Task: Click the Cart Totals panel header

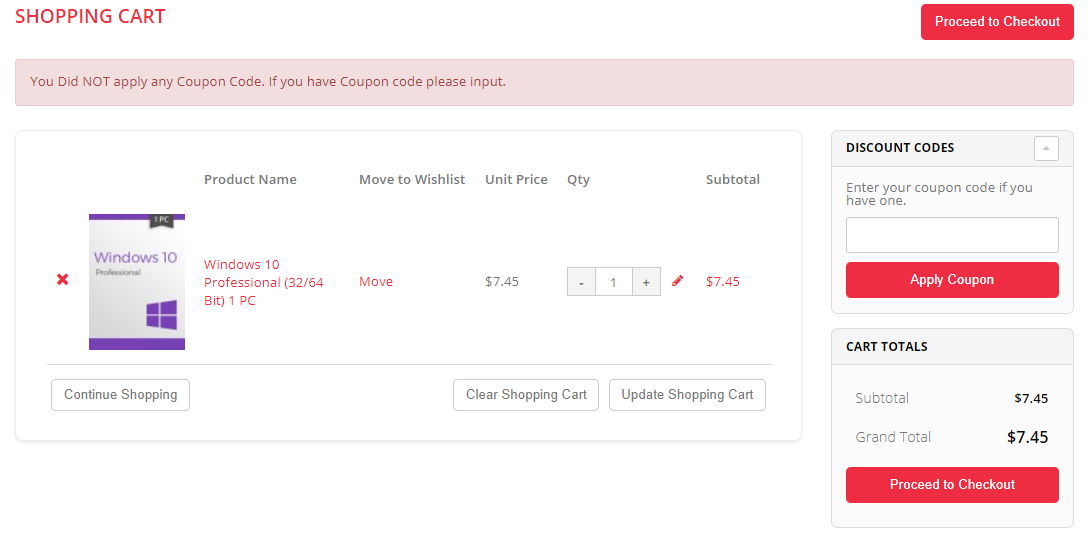Action: click(x=887, y=347)
